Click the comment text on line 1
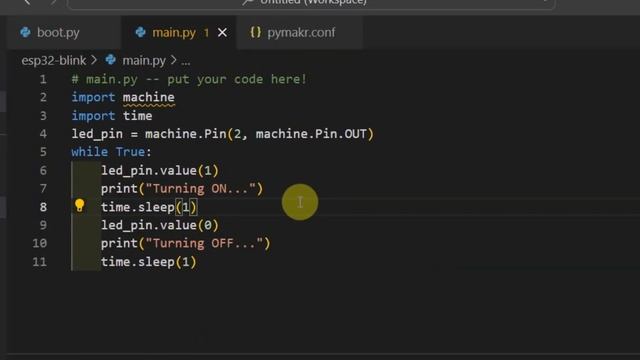Image resolution: width=640 pixels, height=360 pixels. click(189, 79)
